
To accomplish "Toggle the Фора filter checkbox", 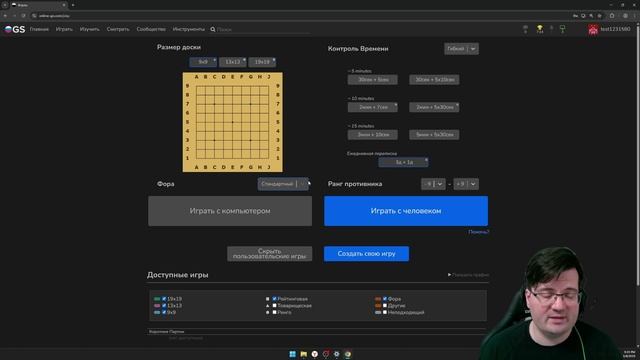I will coord(385,299).
